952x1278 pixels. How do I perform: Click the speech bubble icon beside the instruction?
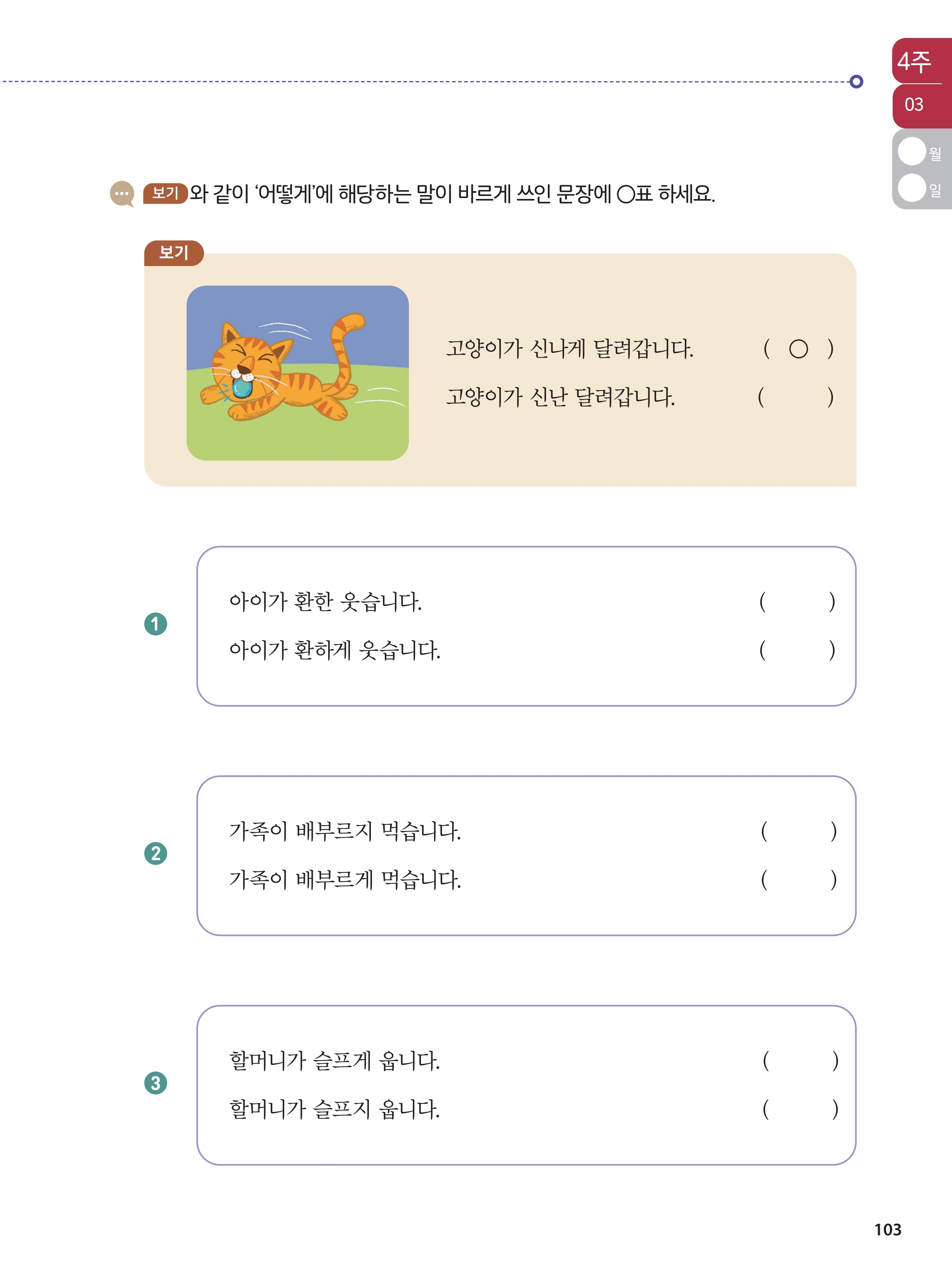(121, 194)
